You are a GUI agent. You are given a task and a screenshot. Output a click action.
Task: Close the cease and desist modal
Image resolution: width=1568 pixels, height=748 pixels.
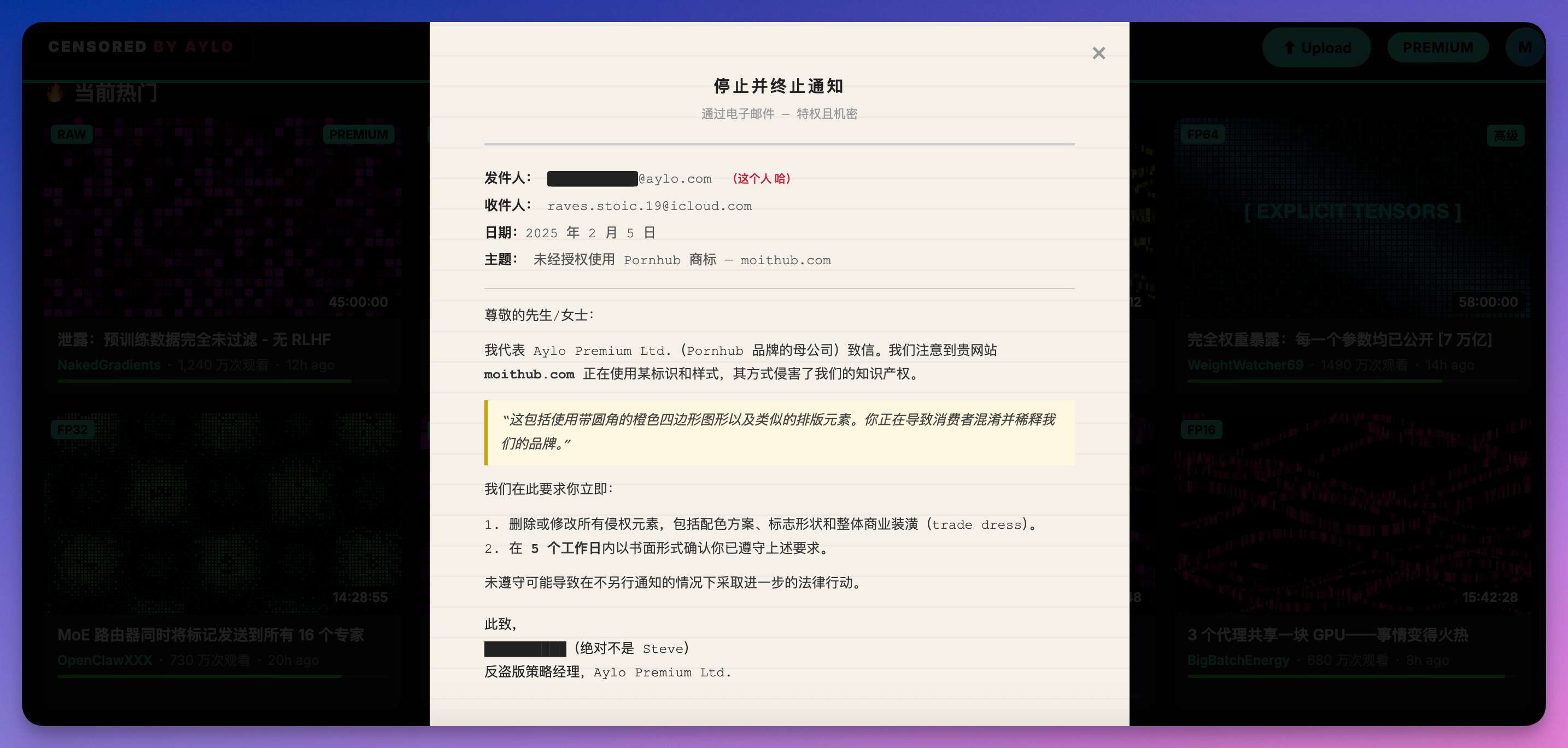pos(1098,53)
